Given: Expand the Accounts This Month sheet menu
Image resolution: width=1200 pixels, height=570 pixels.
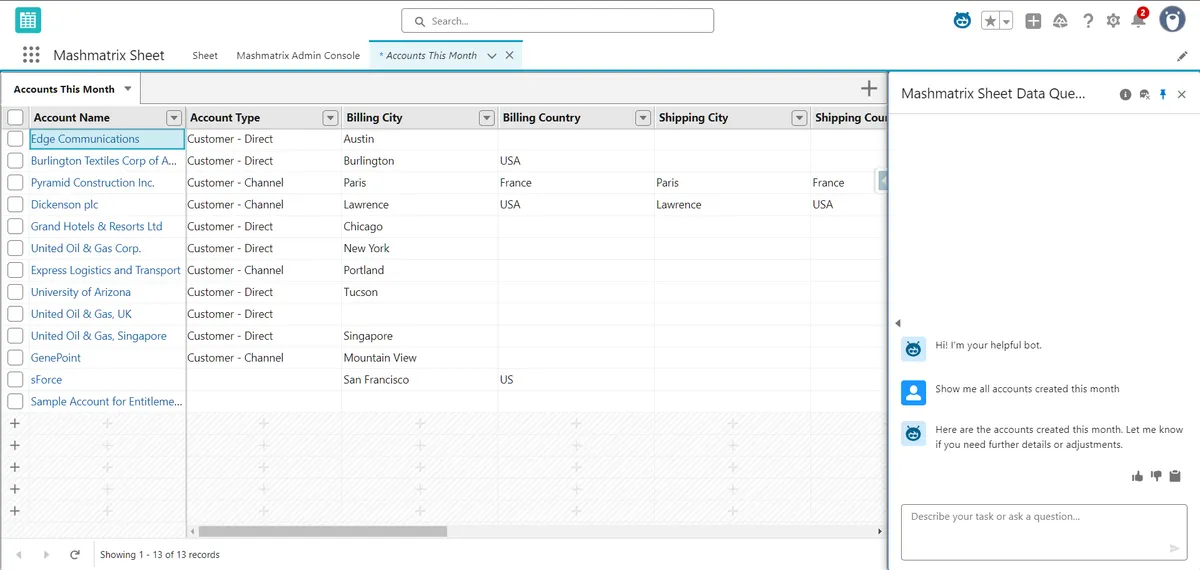Looking at the screenshot, I should 127,89.
